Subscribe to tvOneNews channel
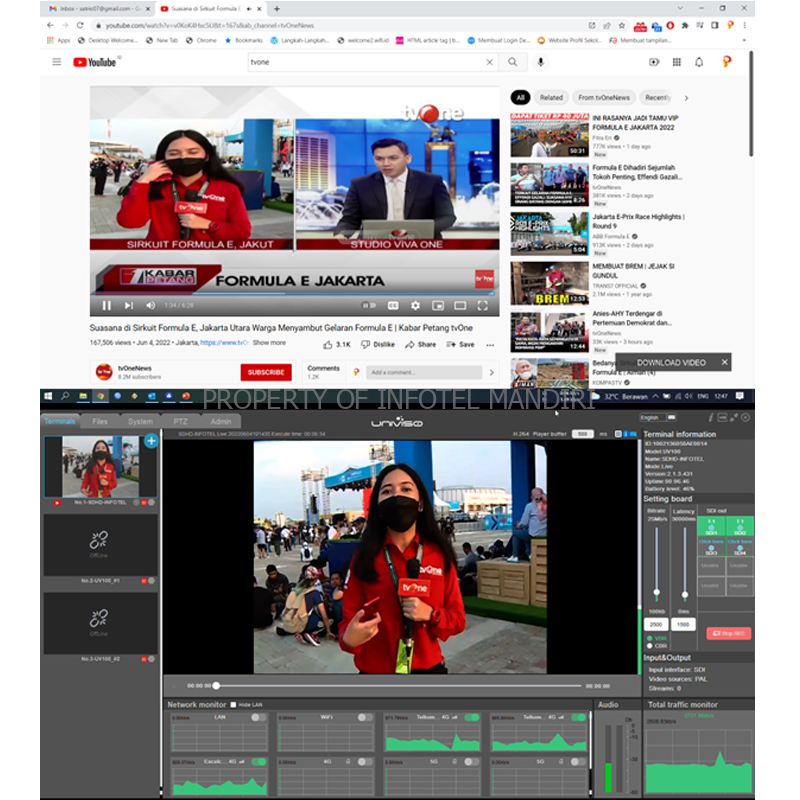 tap(266, 372)
